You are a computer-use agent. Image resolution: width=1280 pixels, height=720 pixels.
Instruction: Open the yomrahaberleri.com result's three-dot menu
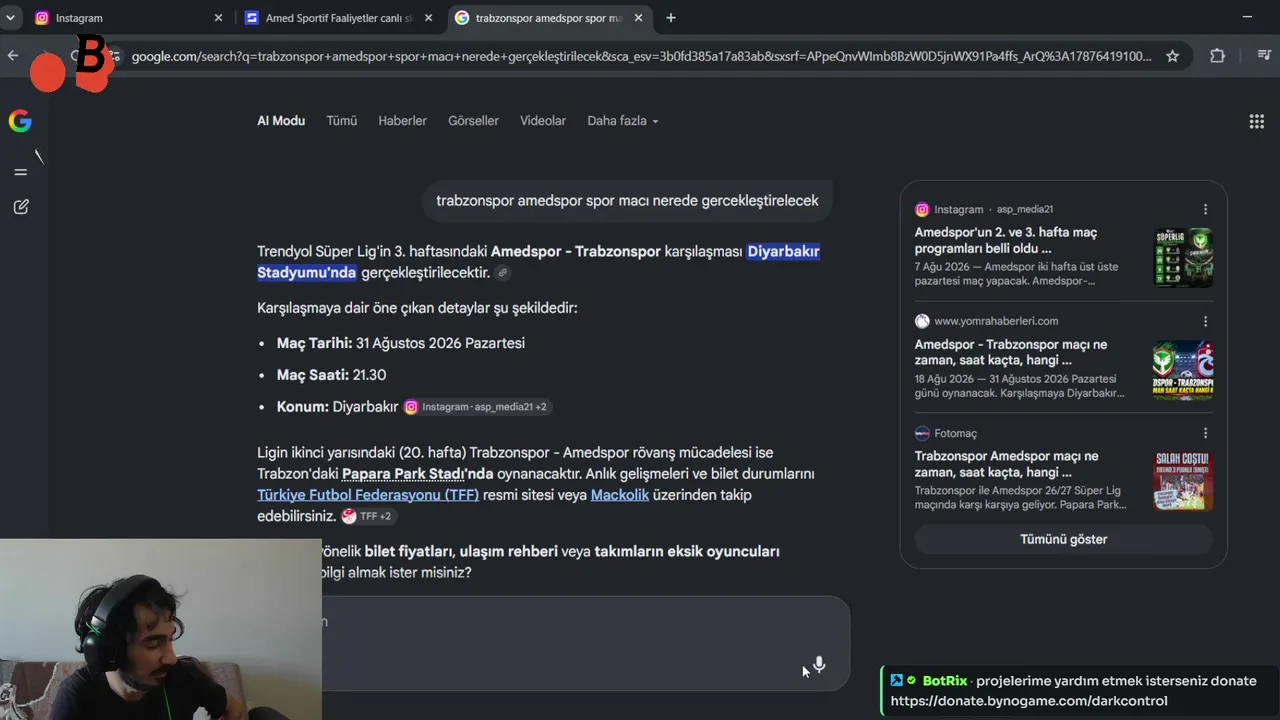(1205, 321)
